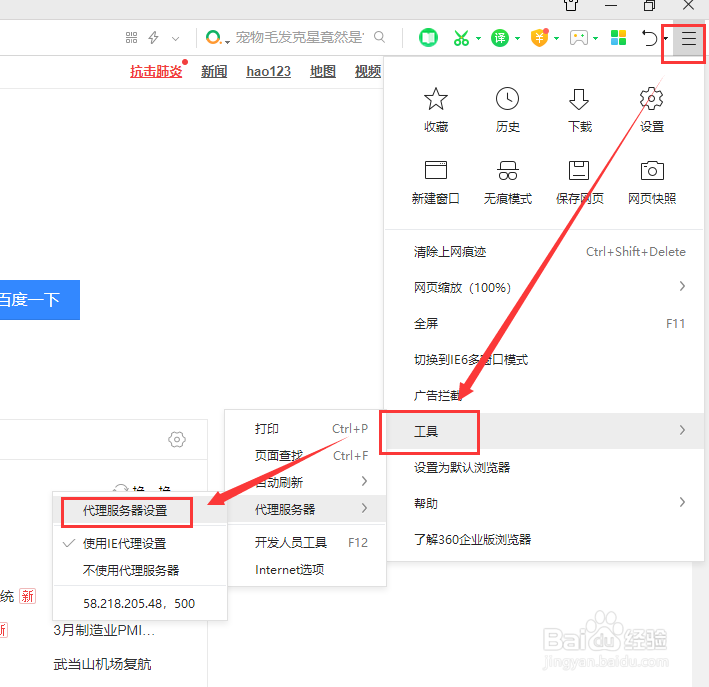Open the hao123 link
This screenshot has width=709, height=687.
point(269,71)
